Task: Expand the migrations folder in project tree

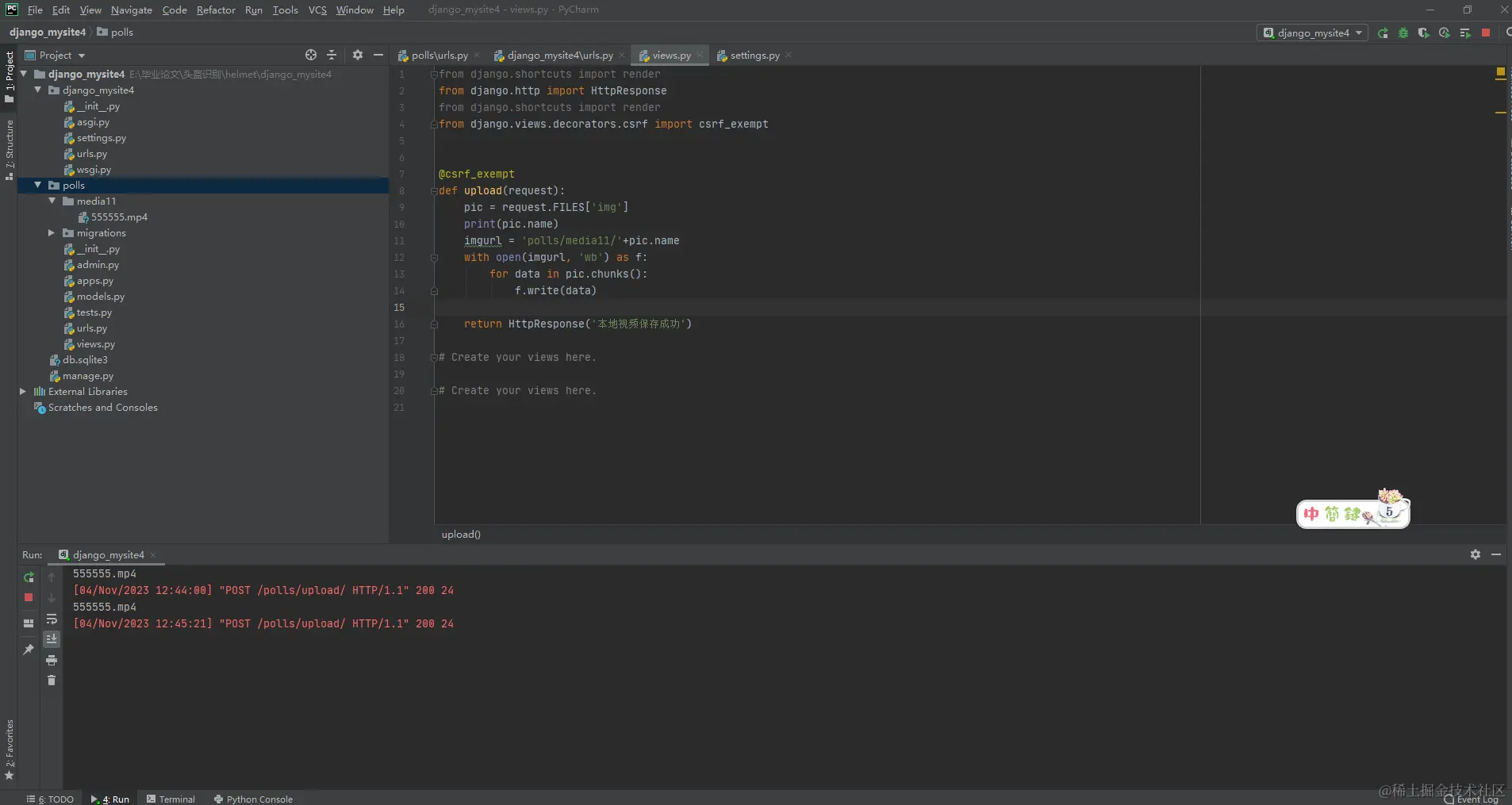Action: (x=52, y=233)
